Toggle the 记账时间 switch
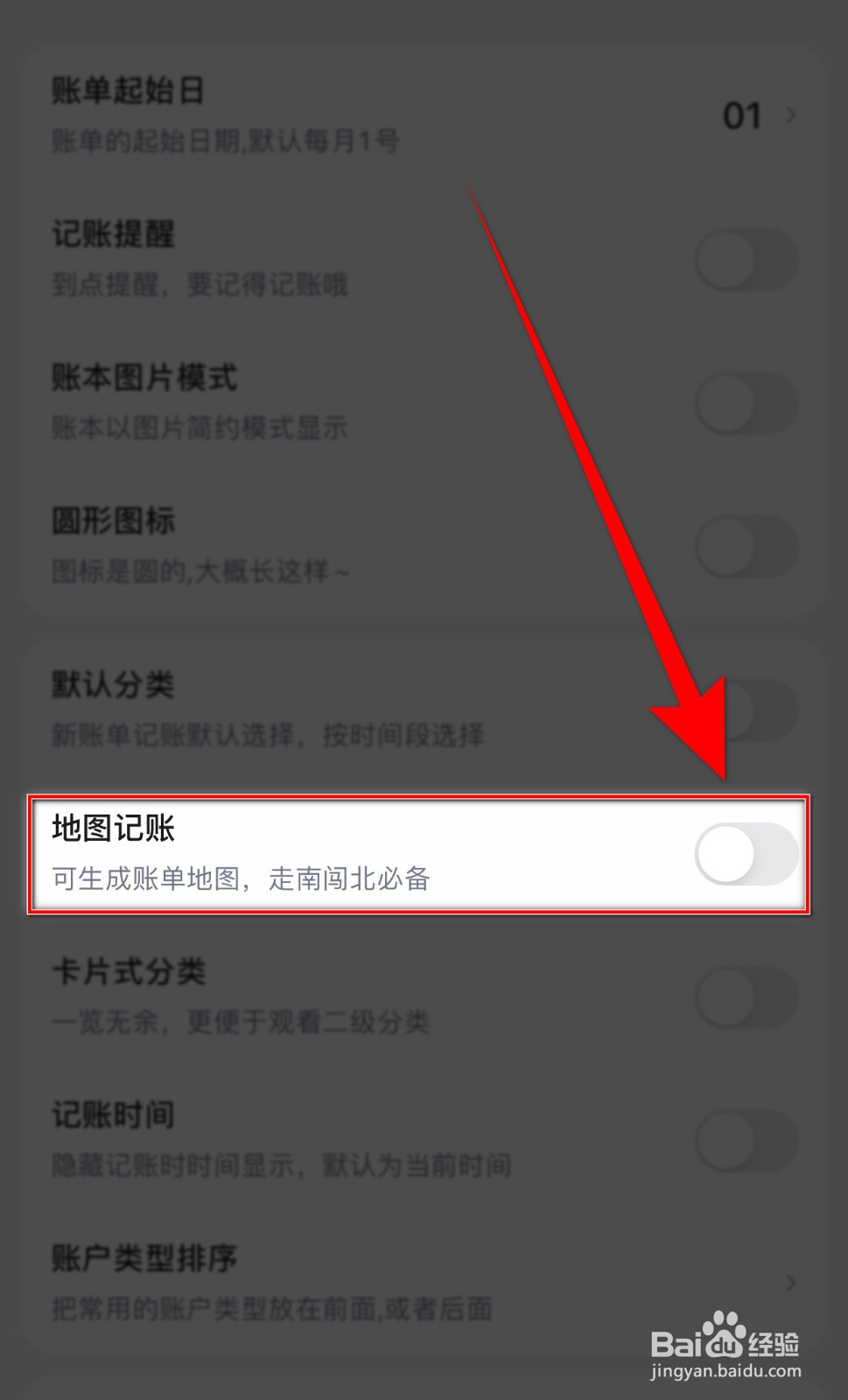This screenshot has width=848, height=1400. click(x=746, y=1140)
